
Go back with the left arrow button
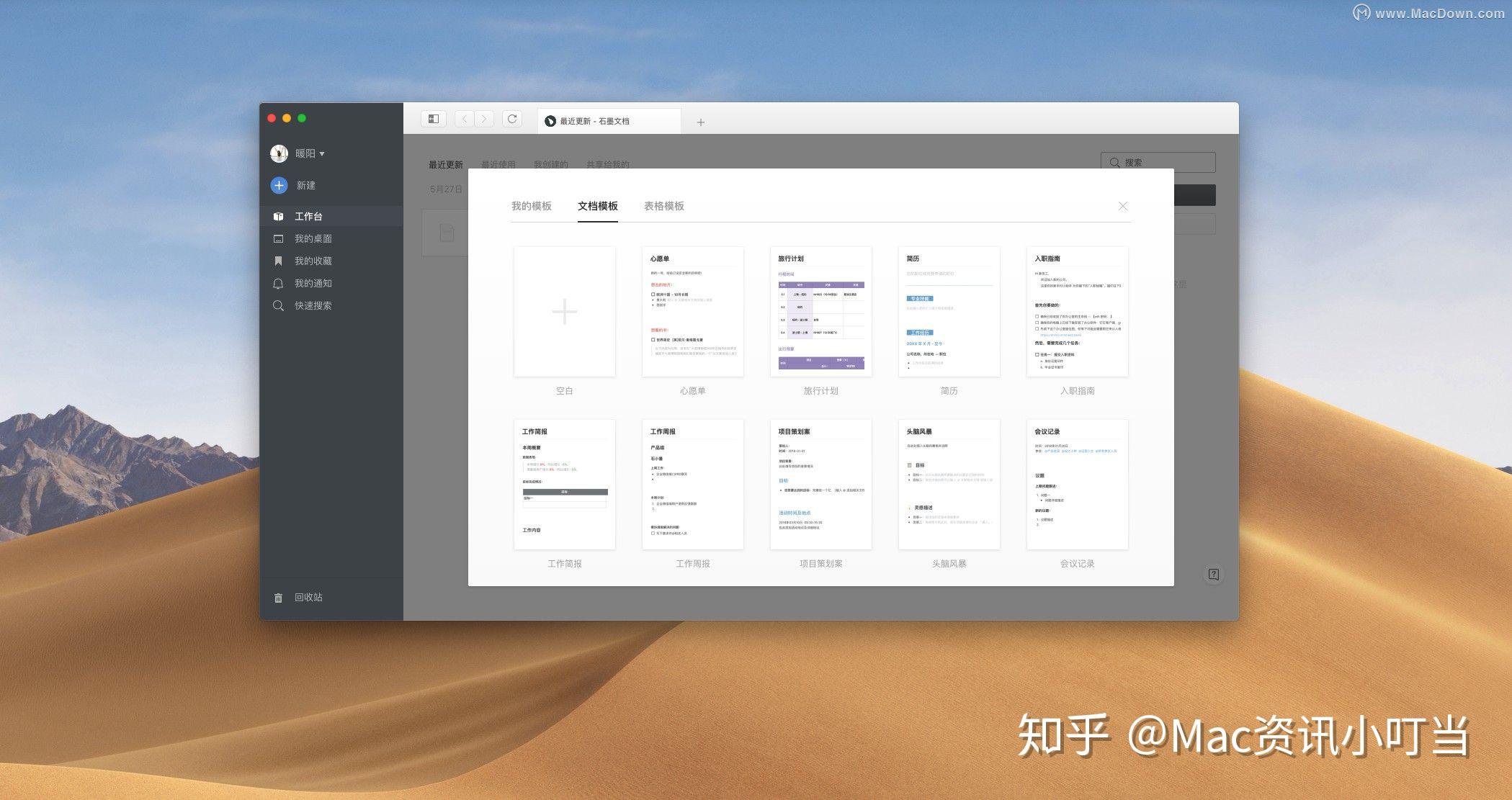[465, 119]
